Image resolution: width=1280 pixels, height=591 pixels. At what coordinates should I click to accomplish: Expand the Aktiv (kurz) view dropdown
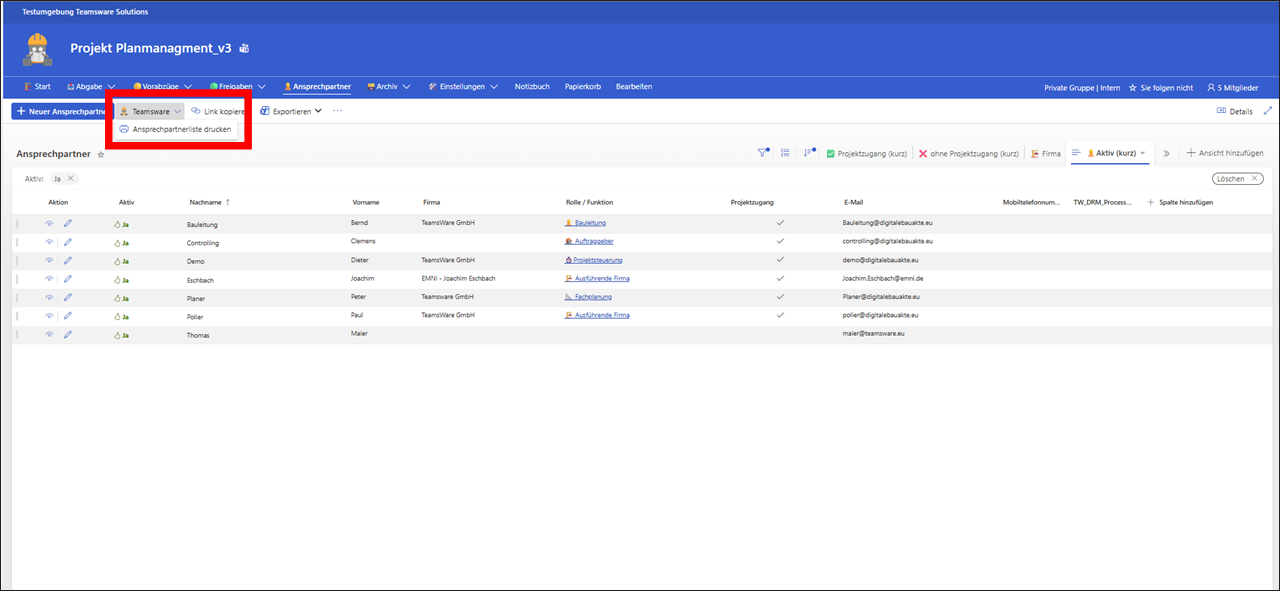point(1143,153)
